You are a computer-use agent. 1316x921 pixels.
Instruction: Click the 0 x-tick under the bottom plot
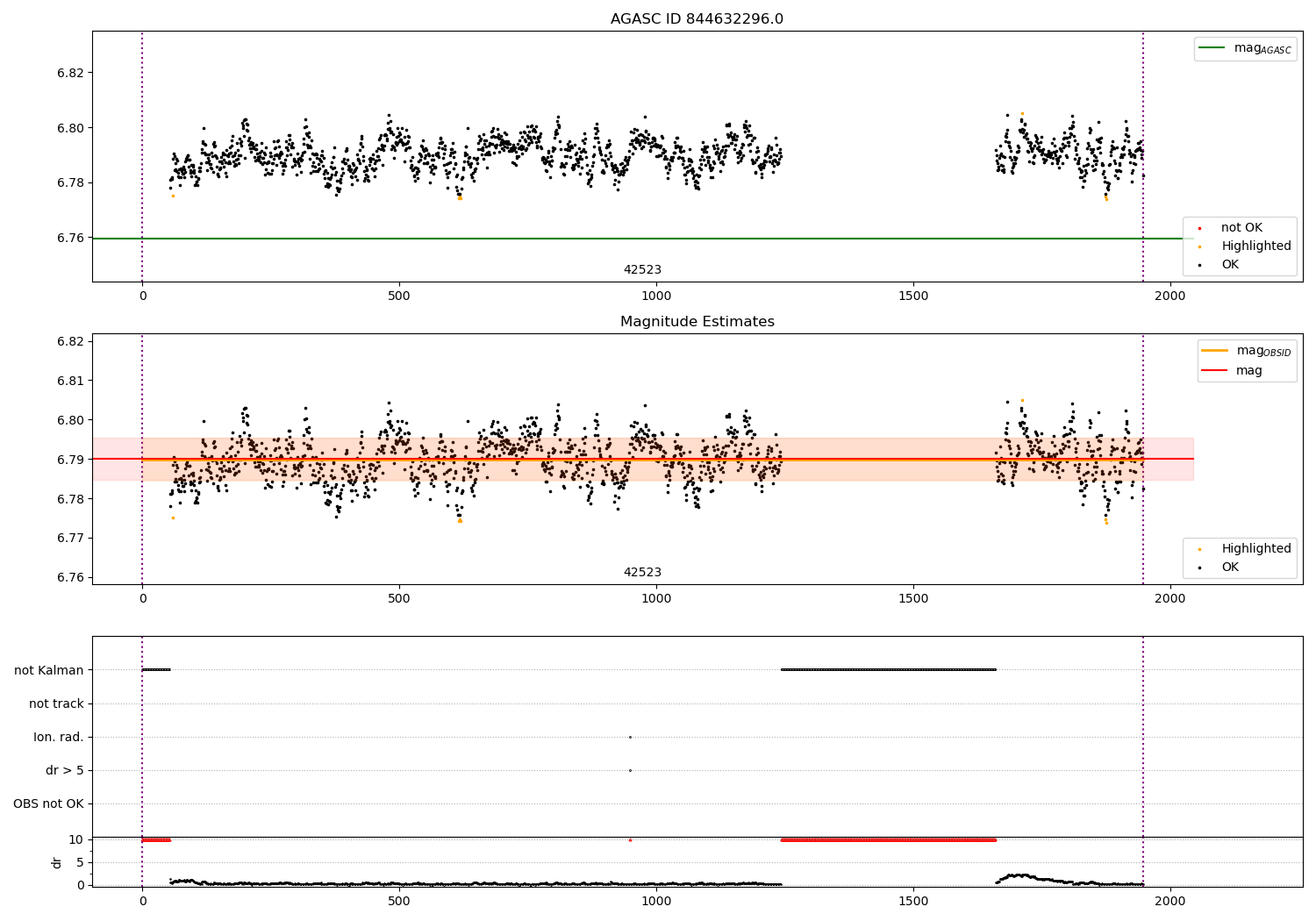[x=142, y=902]
